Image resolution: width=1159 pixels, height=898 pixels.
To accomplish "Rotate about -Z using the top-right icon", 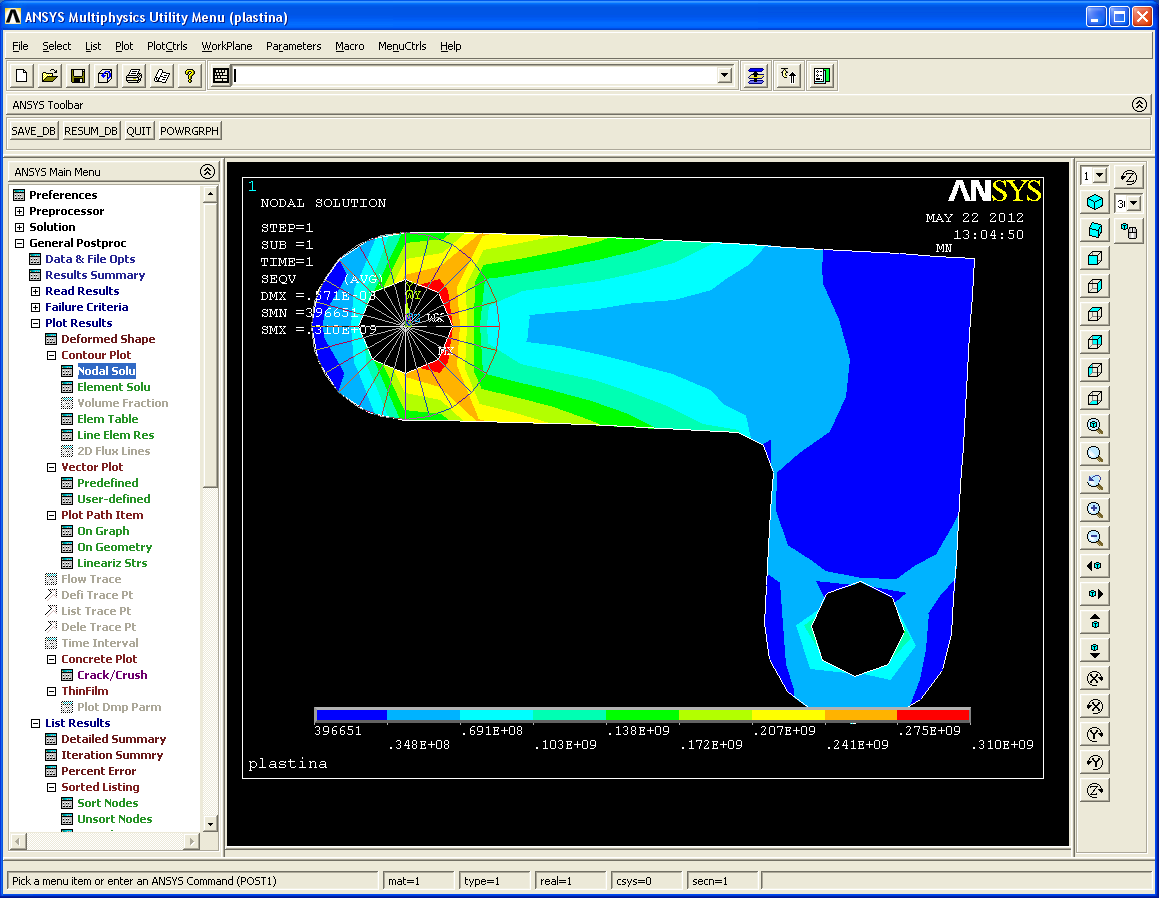I will click(1129, 176).
